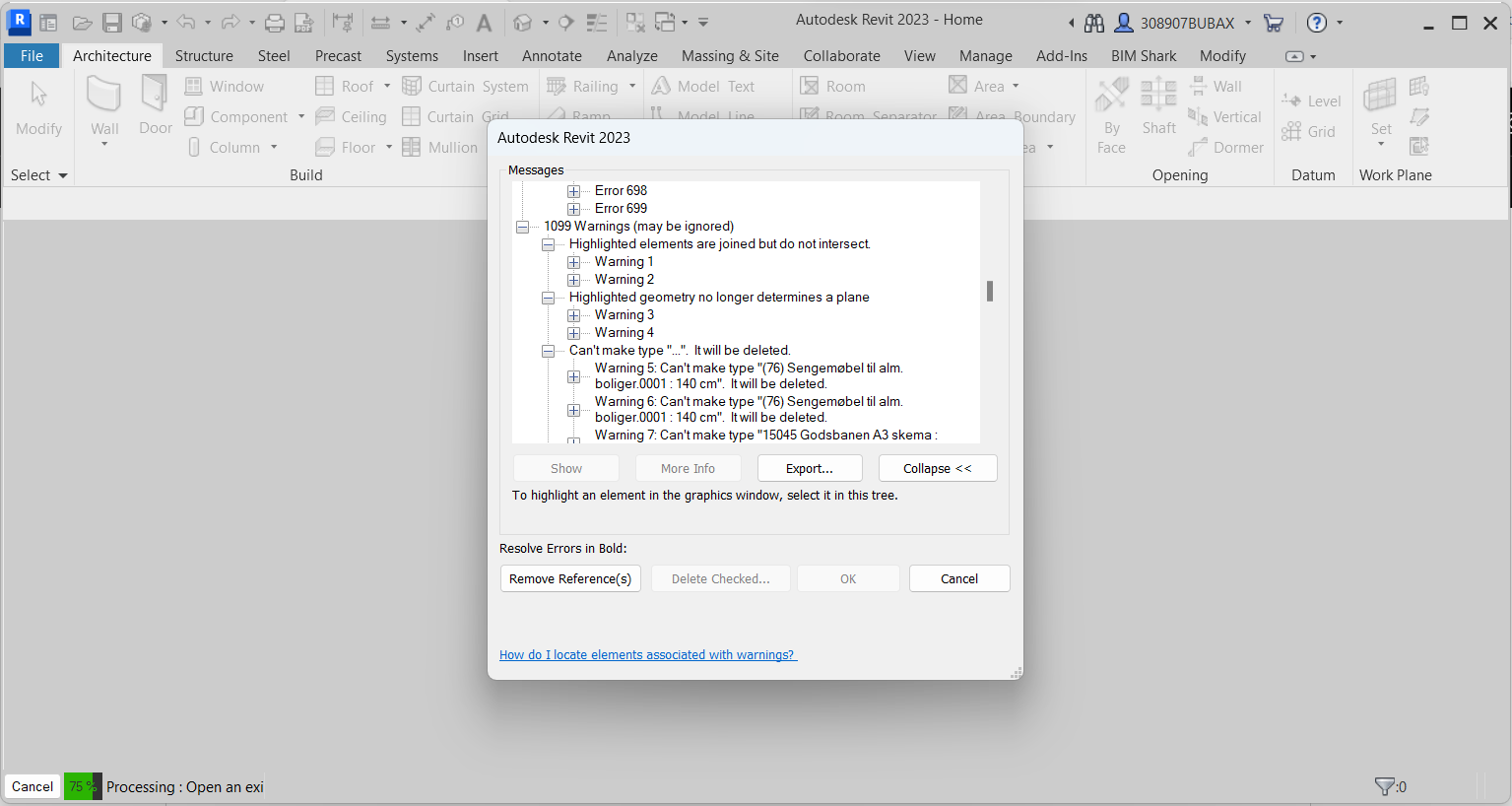
Task: Open the Revit Home start page icon
Action: 48,22
